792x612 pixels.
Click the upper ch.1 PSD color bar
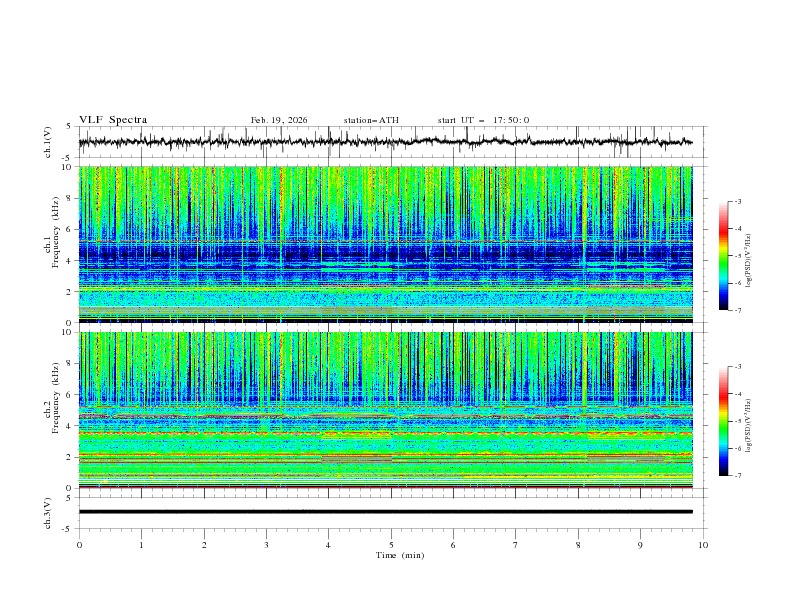click(723, 256)
